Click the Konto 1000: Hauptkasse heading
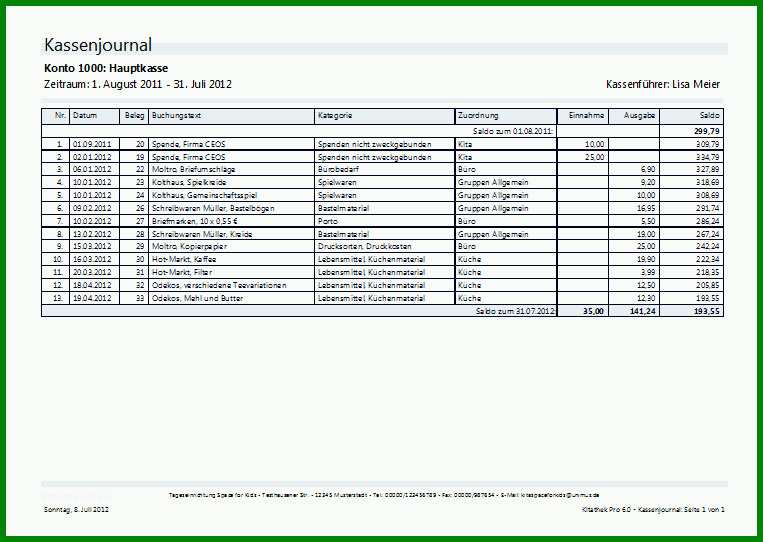 [x=106, y=68]
